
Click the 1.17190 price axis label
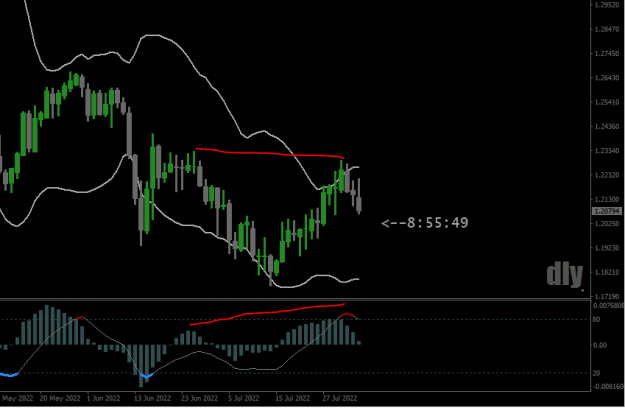[607, 297]
